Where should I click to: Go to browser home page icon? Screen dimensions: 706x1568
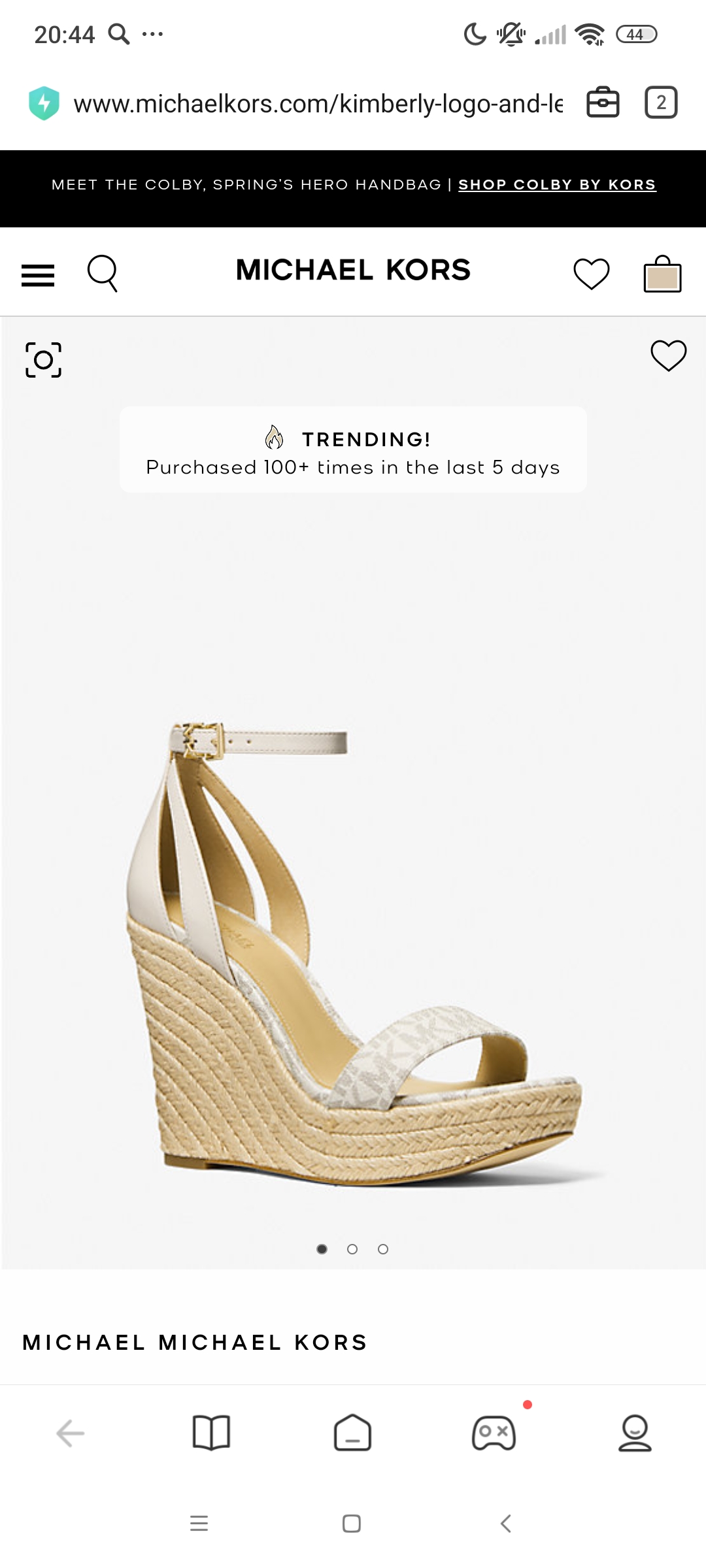pyautogui.click(x=352, y=1433)
